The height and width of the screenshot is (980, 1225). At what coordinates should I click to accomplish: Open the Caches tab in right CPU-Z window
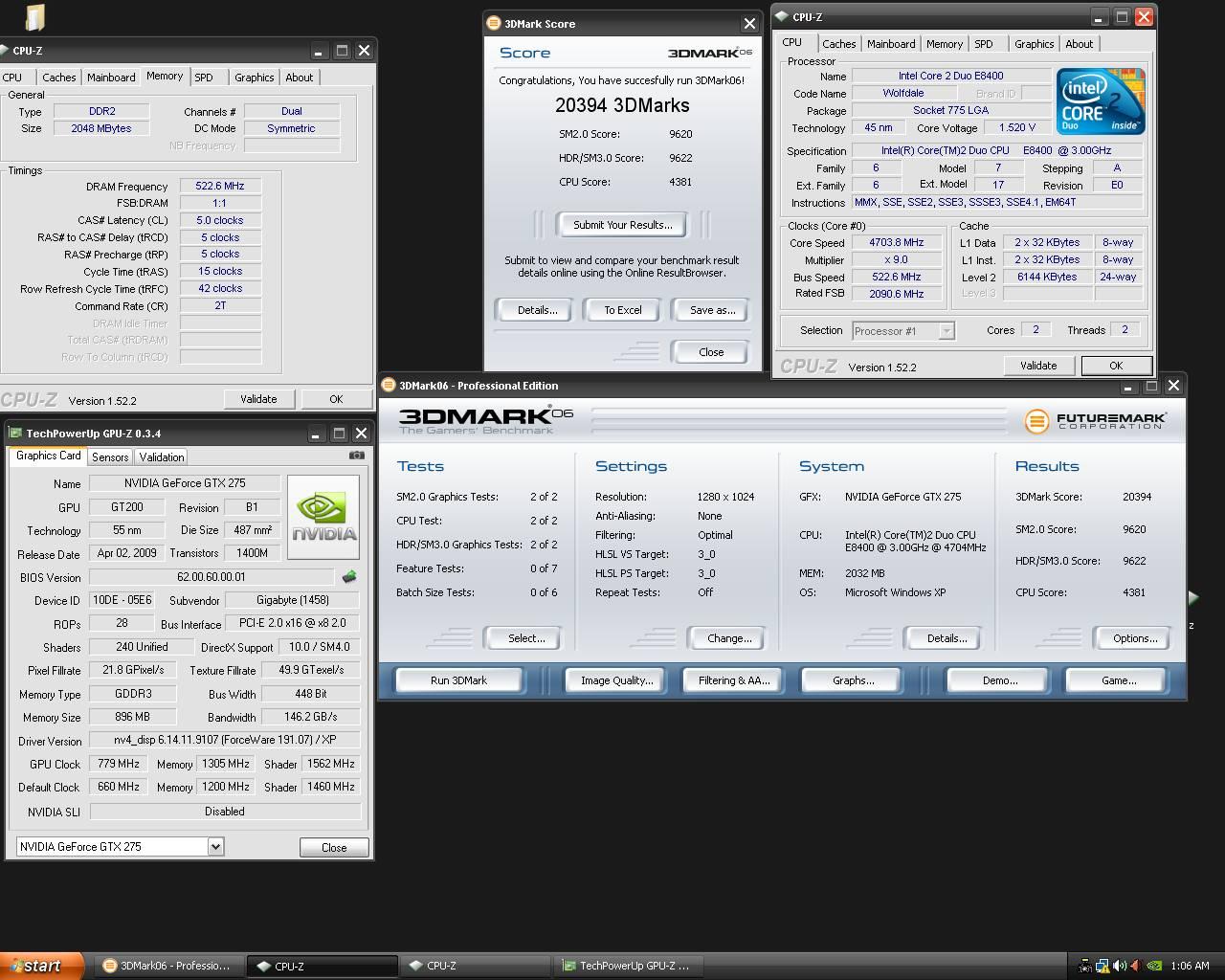pos(839,44)
